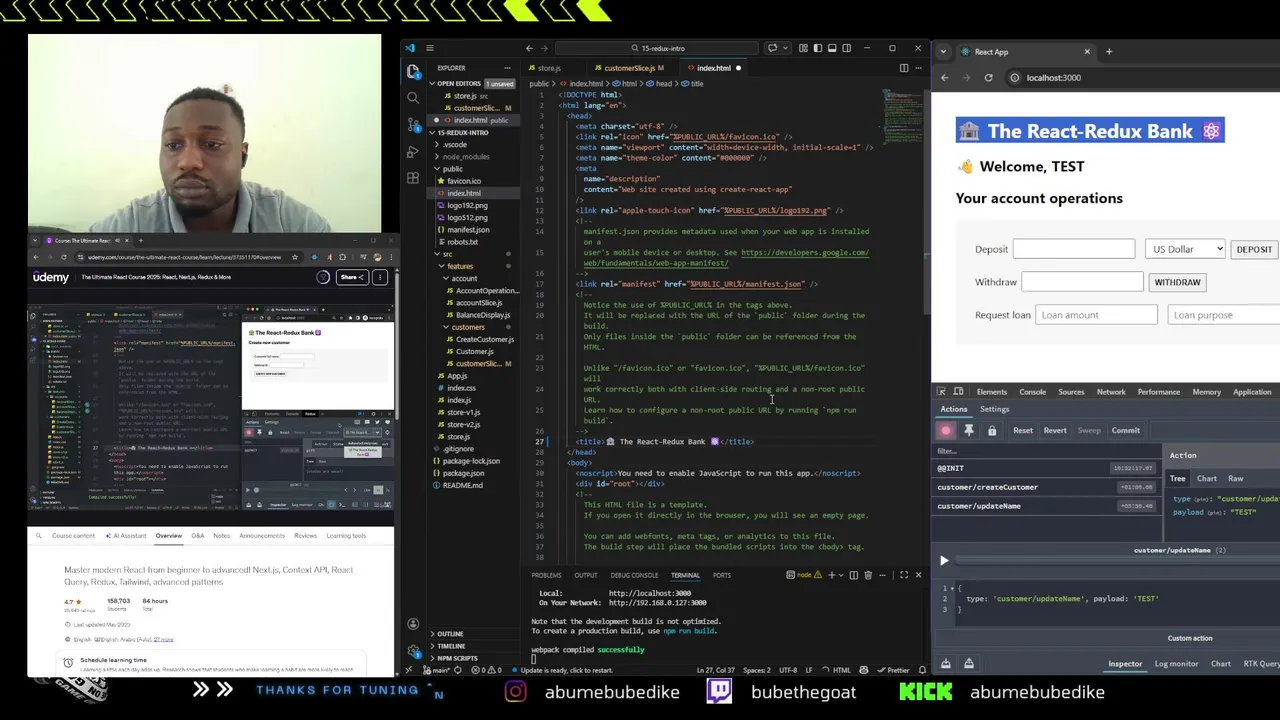Select the Chart tab in Action view

tap(1206, 479)
